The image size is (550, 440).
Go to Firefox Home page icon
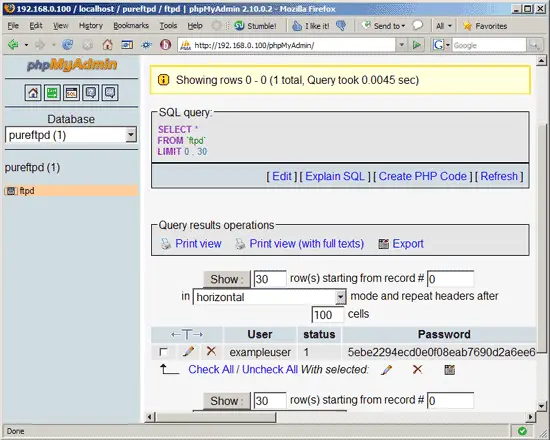pos(107,45)
